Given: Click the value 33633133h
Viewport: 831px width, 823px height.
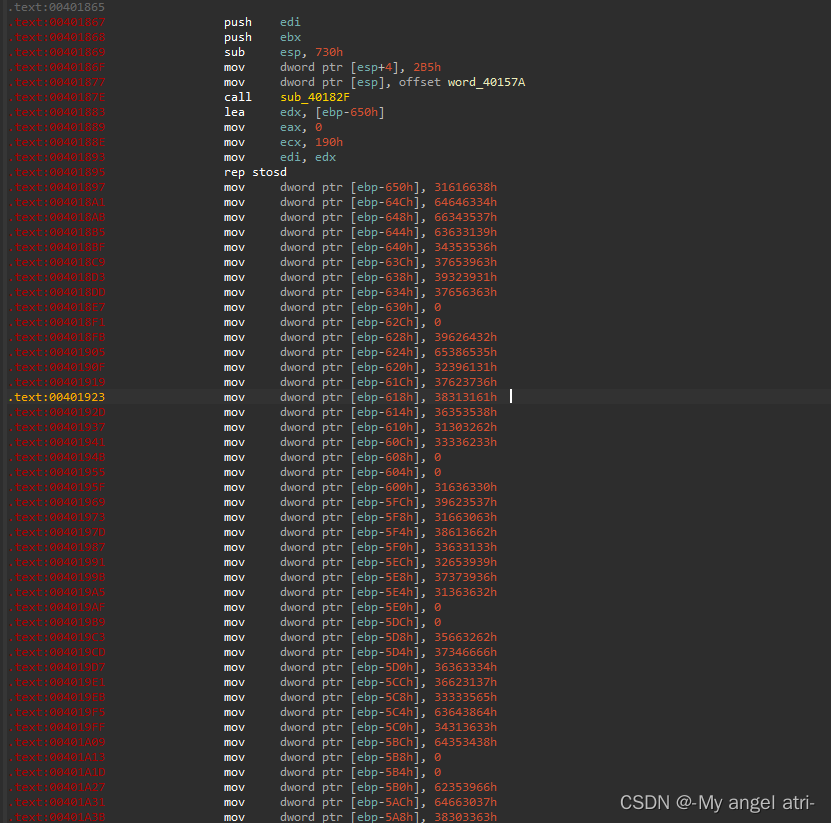Looking at the screenshot, I should [x=466, y=547].
